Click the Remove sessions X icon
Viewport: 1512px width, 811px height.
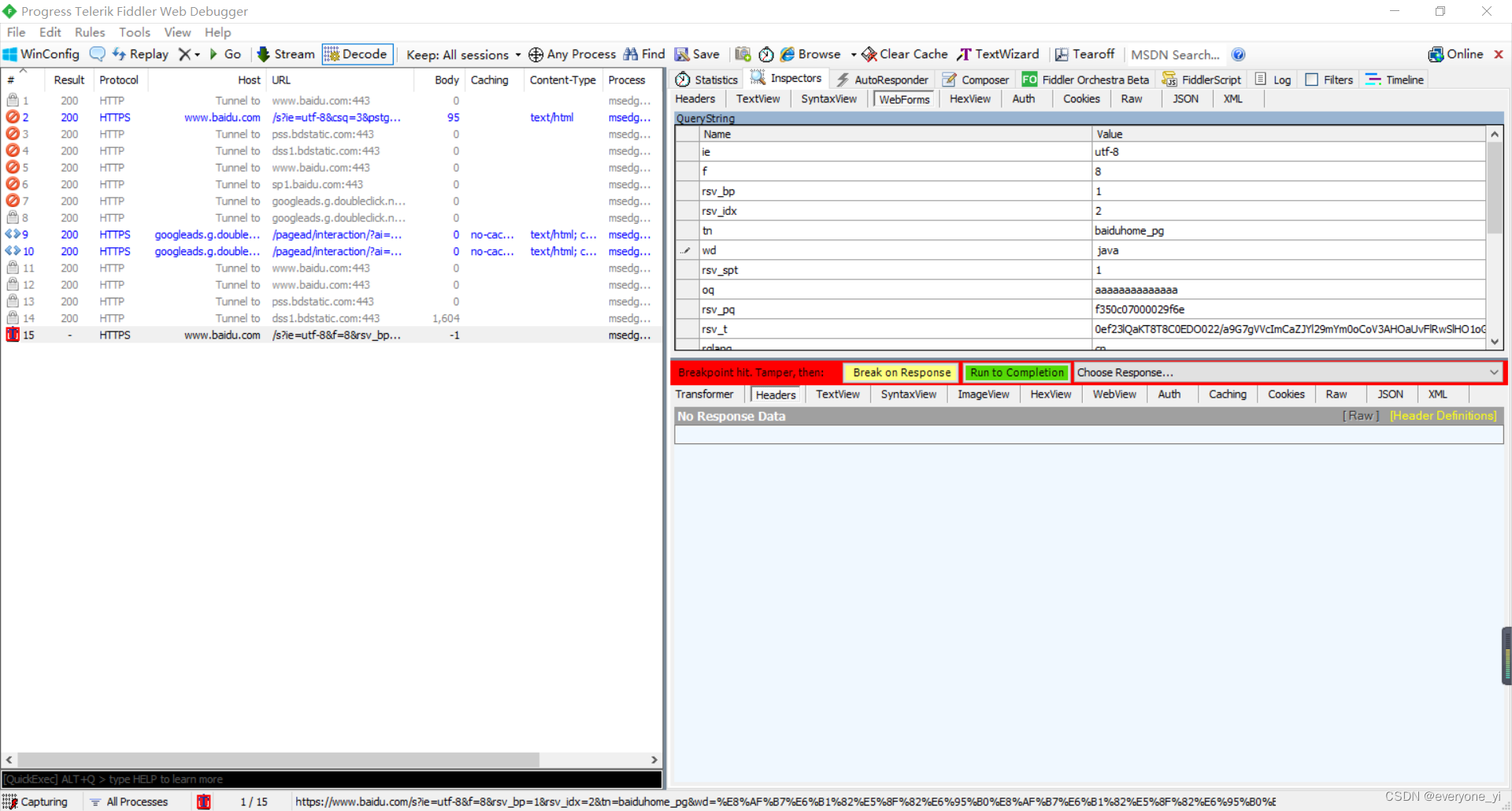tap(184, 54)
